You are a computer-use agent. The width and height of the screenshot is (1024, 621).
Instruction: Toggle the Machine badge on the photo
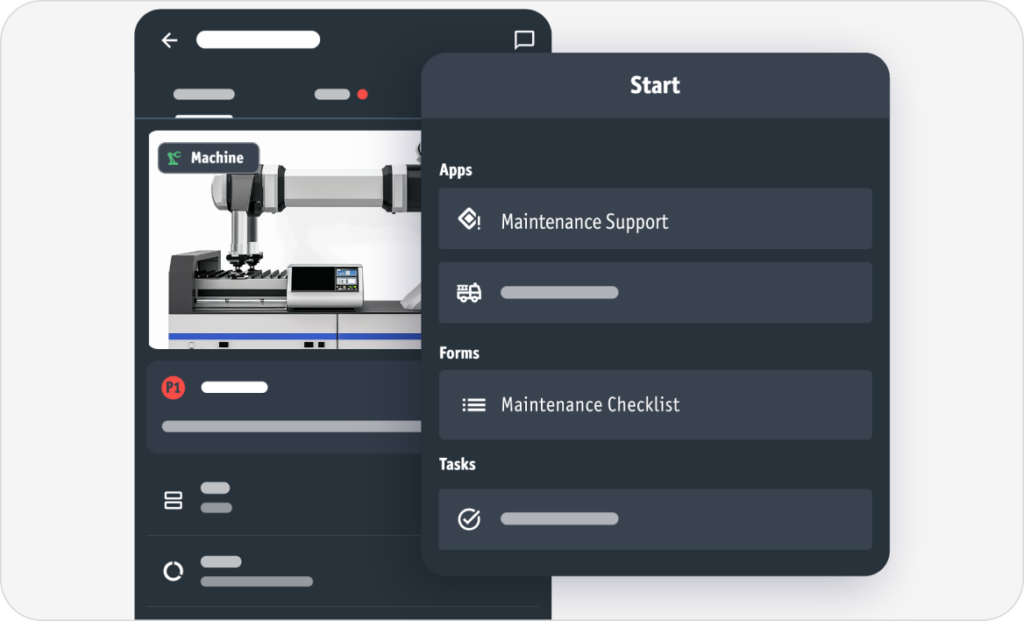207,157
